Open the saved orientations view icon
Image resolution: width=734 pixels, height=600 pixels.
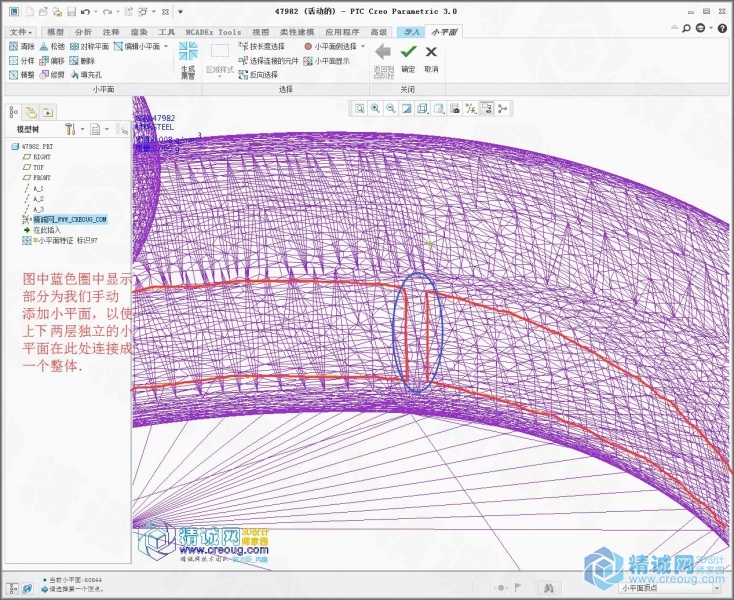tap(439, 109)
